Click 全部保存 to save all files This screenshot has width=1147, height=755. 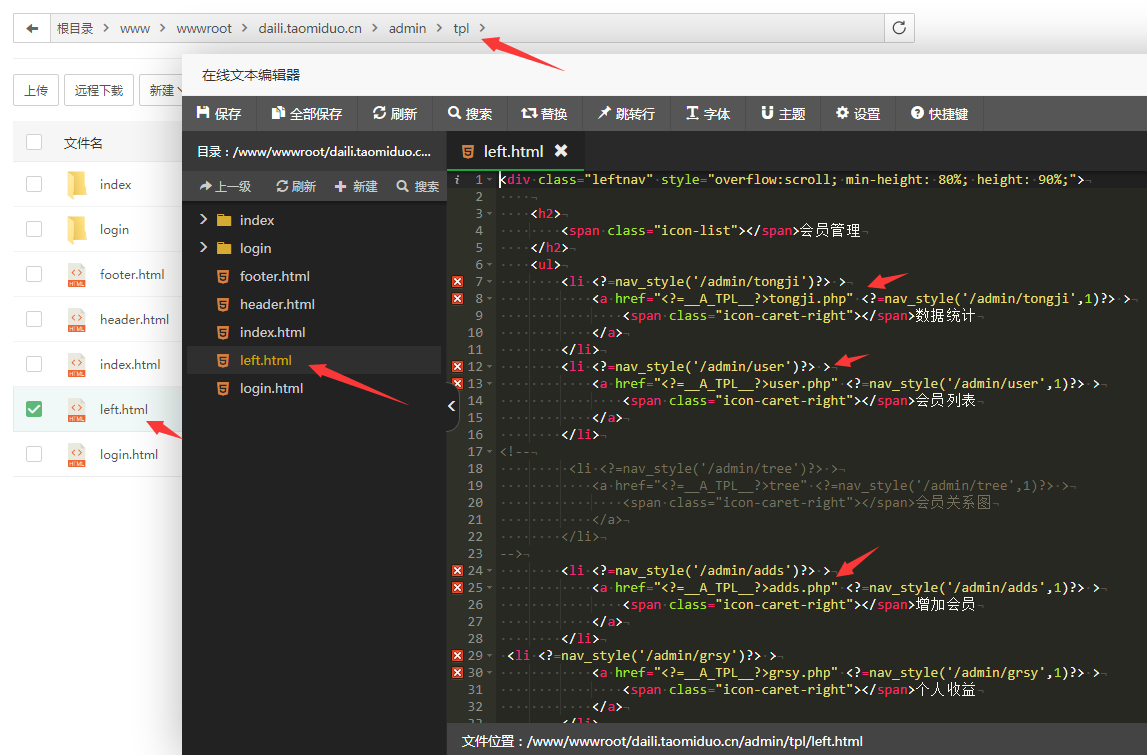(307, 113)
